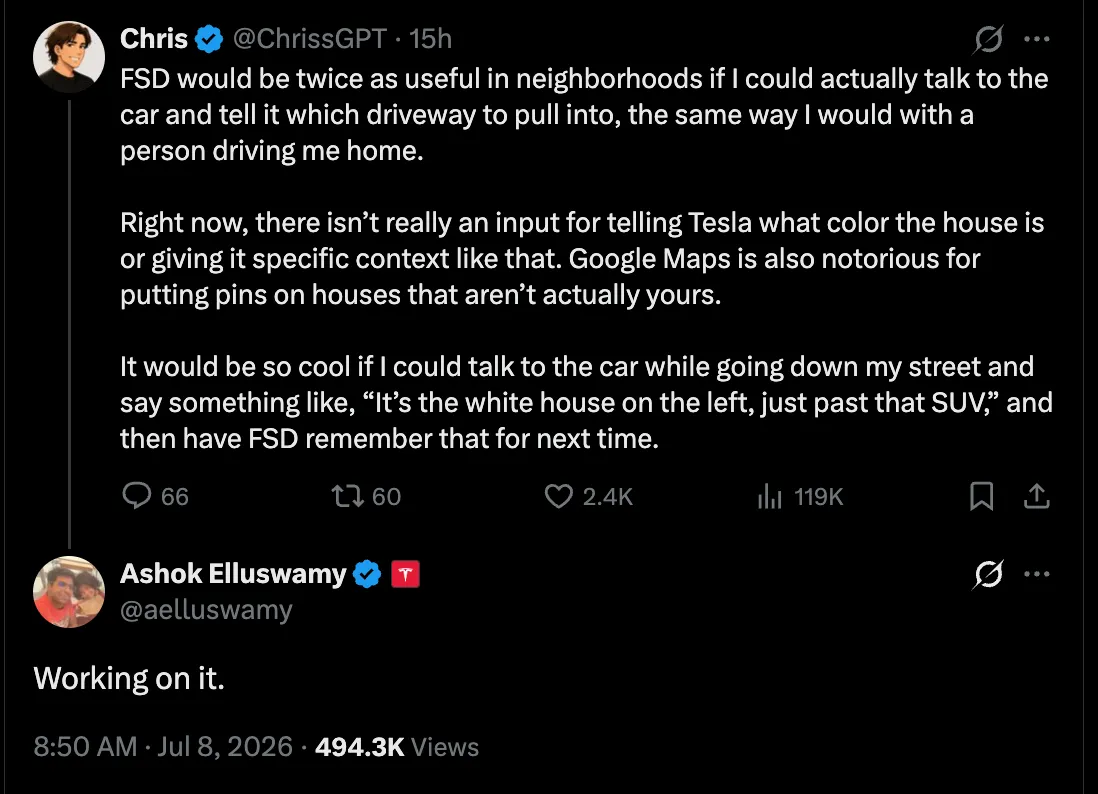Visit the @aelluswamy handle link
1098x794 pixels.
click(206, 610)
